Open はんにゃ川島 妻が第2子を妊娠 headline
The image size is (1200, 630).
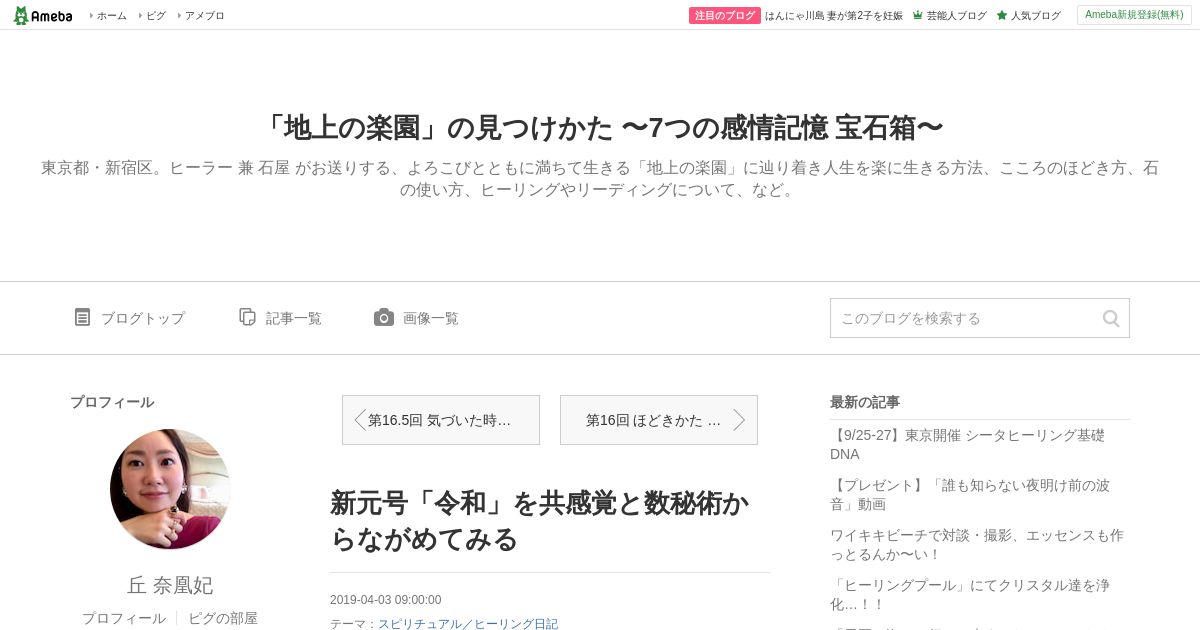(834, 15)
